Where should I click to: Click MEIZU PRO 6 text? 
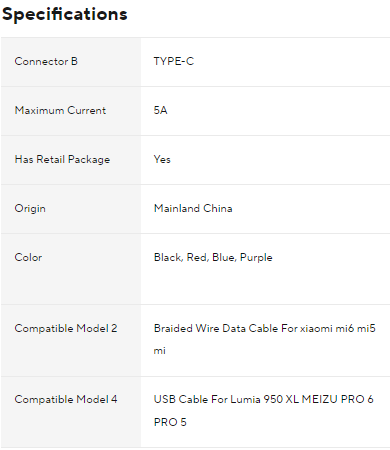point(337,399)
